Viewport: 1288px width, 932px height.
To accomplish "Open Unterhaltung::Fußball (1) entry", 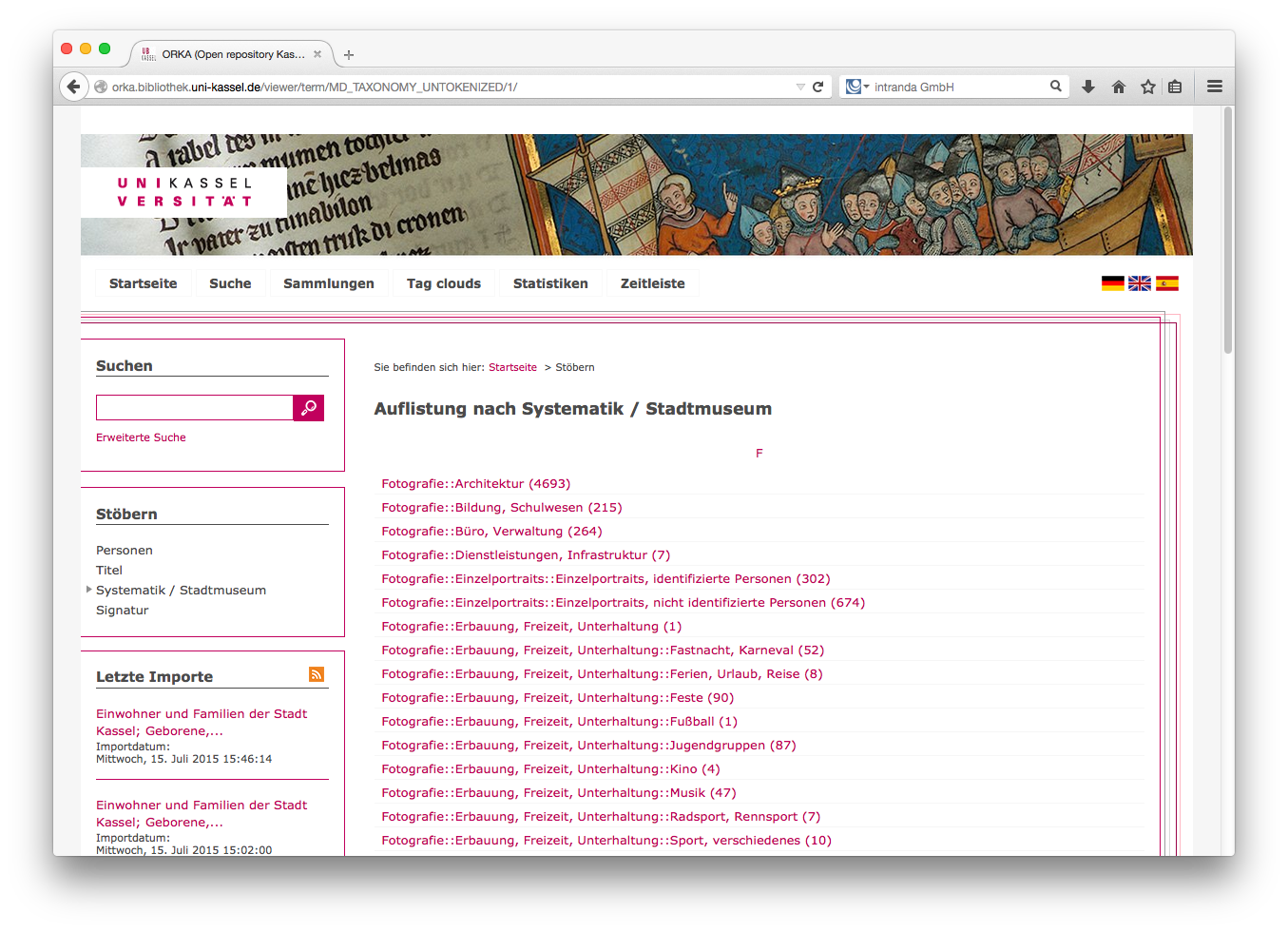I will coord(559,722).
